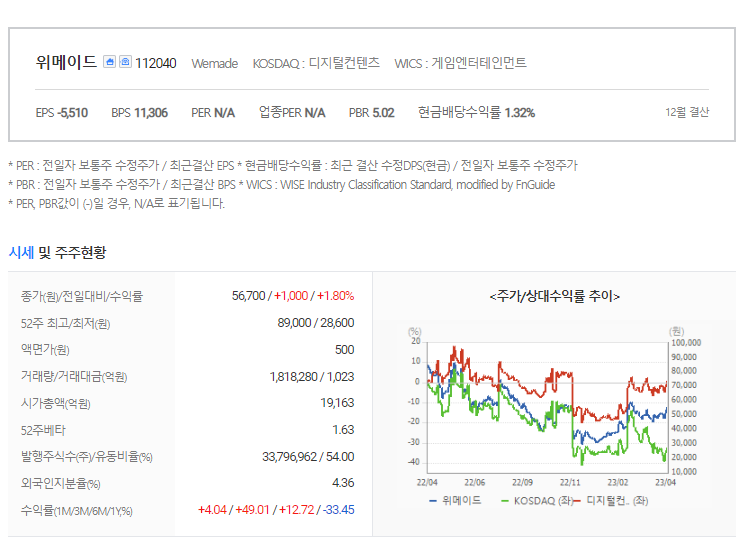Click the KOSDAQ (좌) legend marker

point(505,501)
